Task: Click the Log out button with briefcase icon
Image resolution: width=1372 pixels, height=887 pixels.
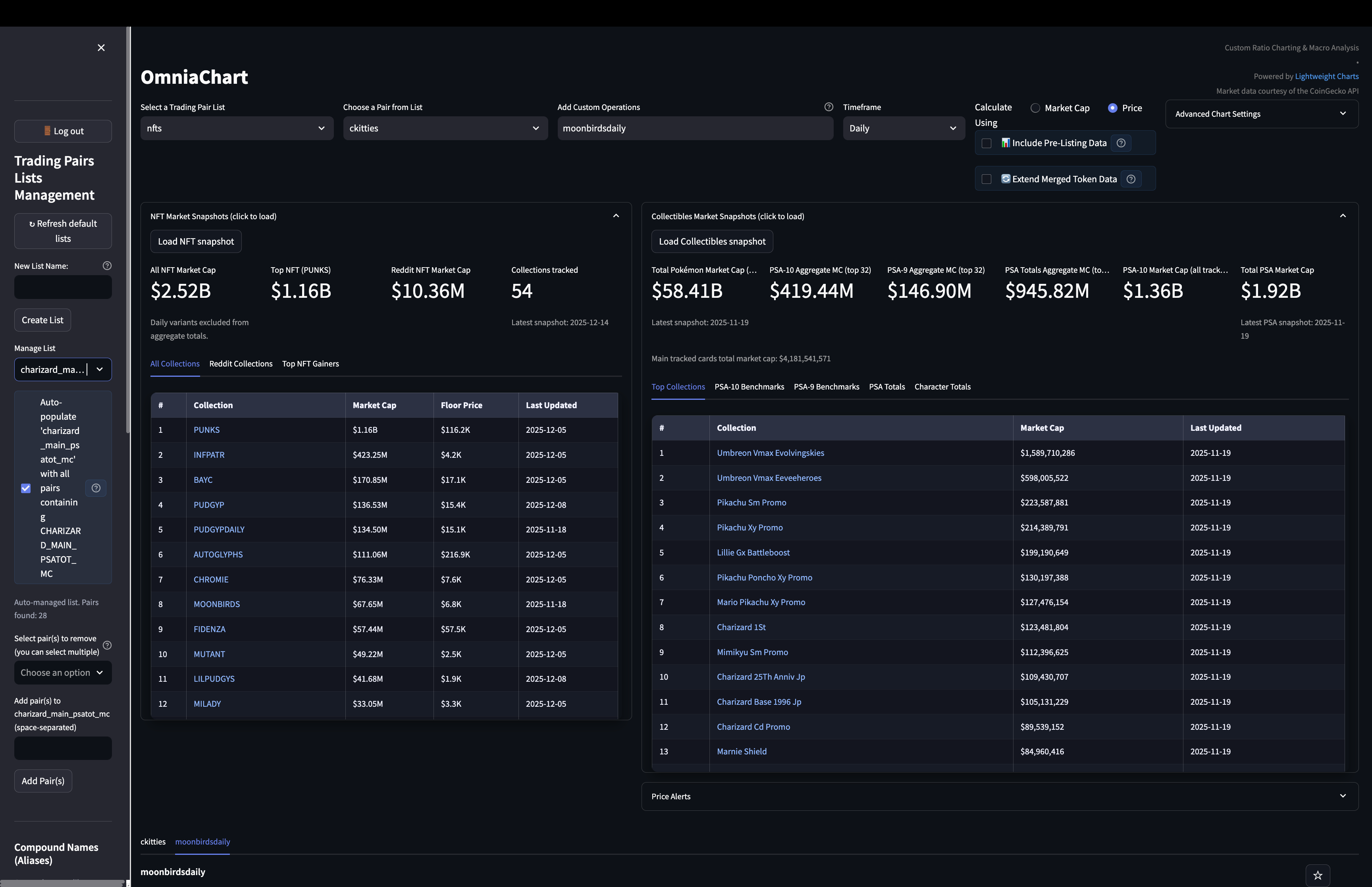Action: (x=63, y=131)
